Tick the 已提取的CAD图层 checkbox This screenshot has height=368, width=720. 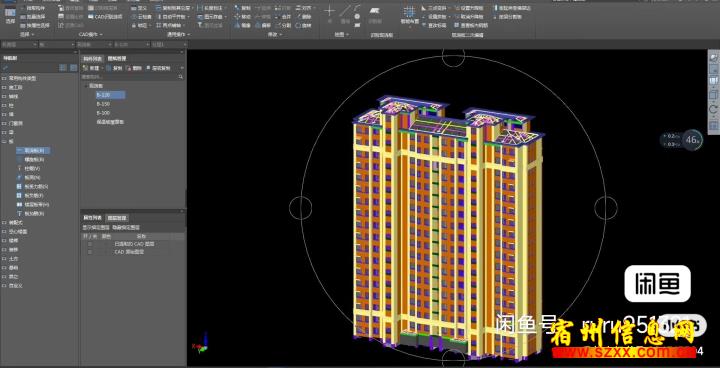click(90, 244)
